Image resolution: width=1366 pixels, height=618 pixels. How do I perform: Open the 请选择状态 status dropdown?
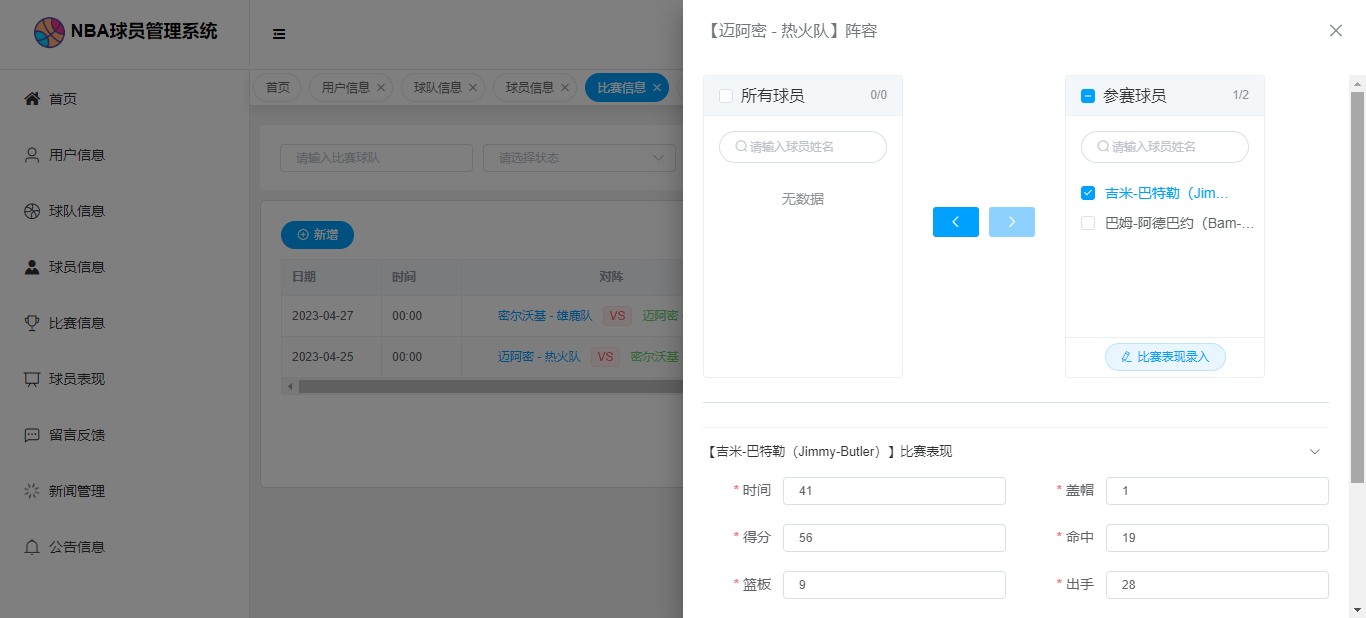pyautogui.click(x=579, y=158)
